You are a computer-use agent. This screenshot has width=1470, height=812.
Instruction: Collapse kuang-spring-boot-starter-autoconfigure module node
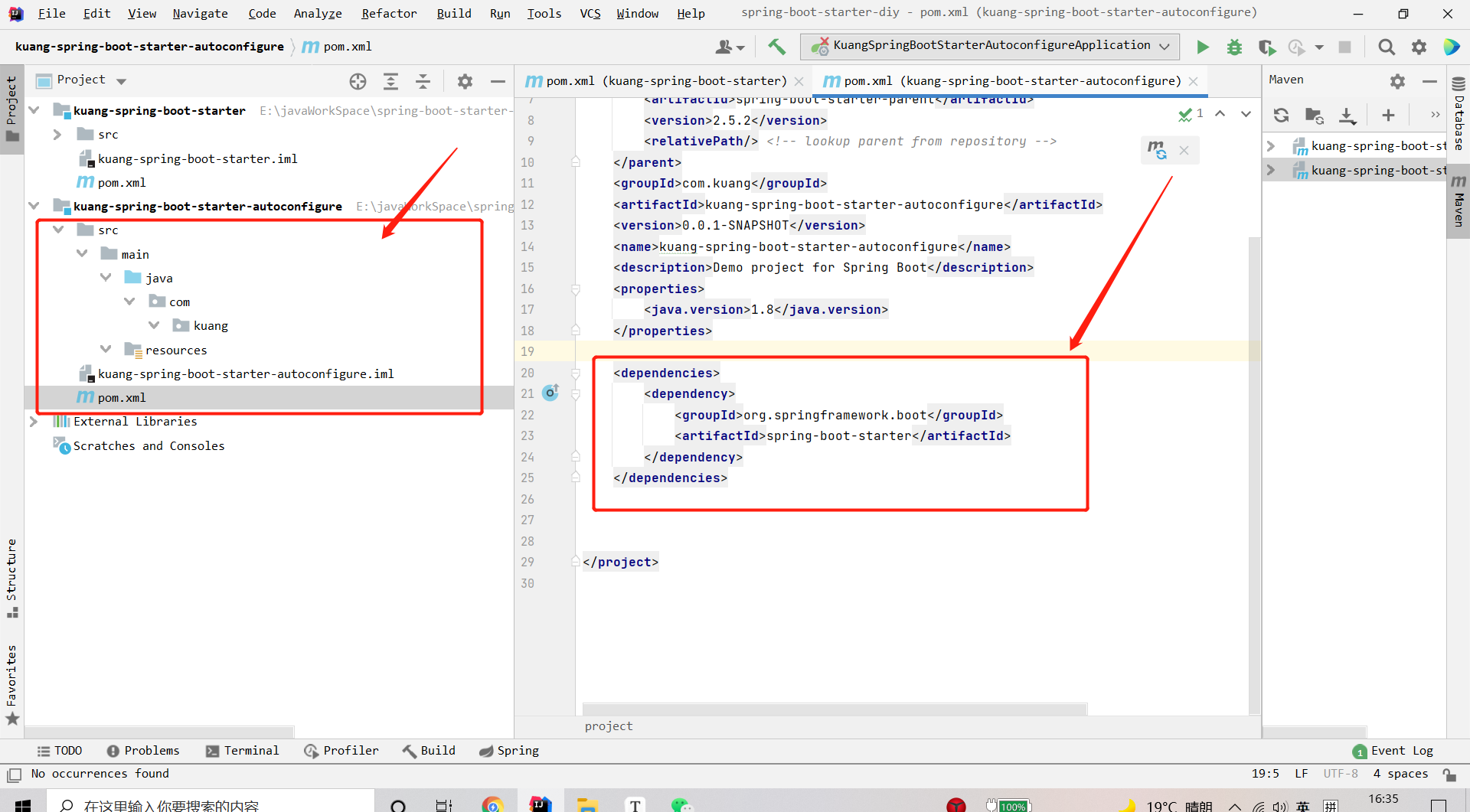pos(34,206)
